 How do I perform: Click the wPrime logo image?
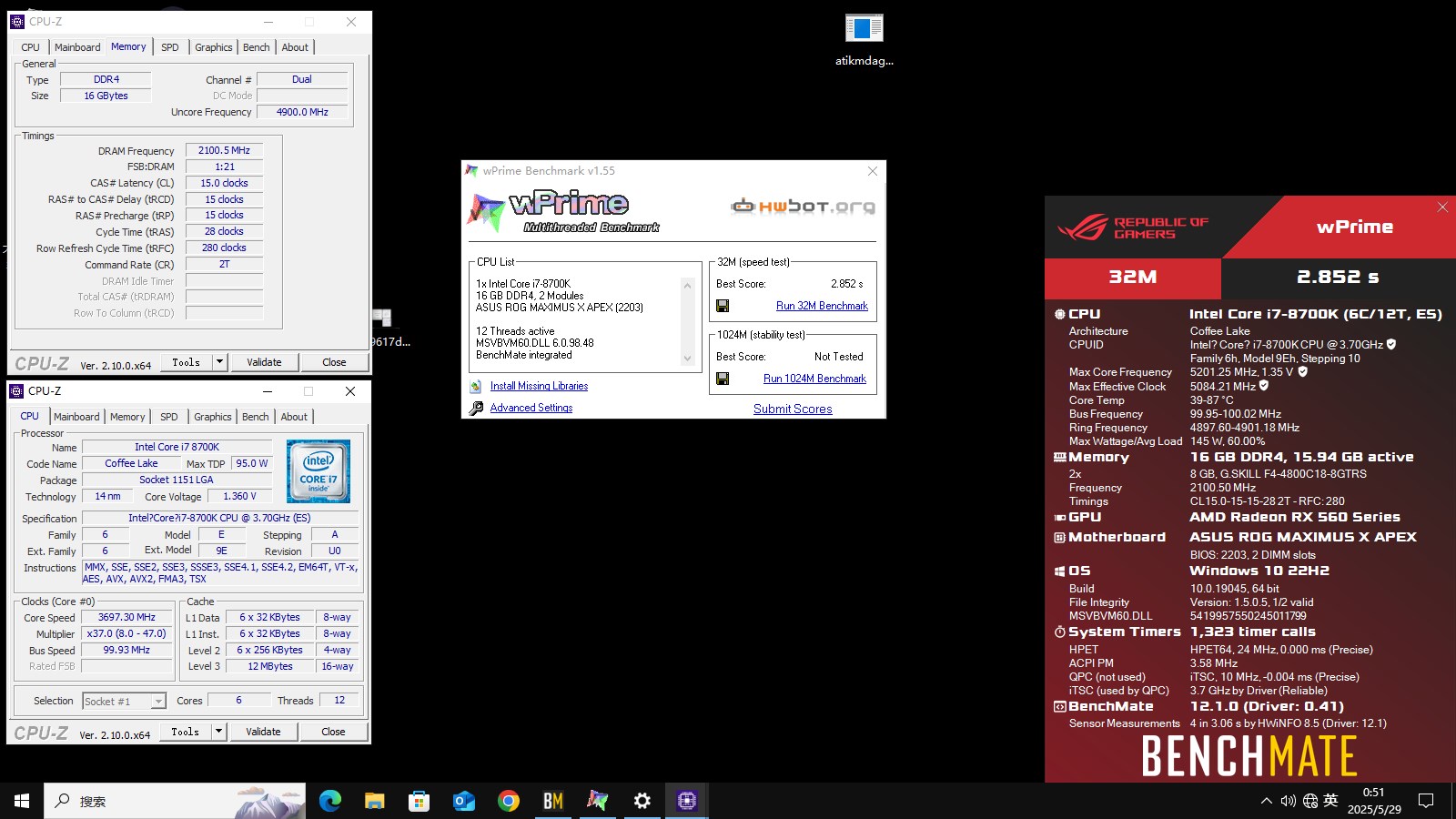(564, 211)
